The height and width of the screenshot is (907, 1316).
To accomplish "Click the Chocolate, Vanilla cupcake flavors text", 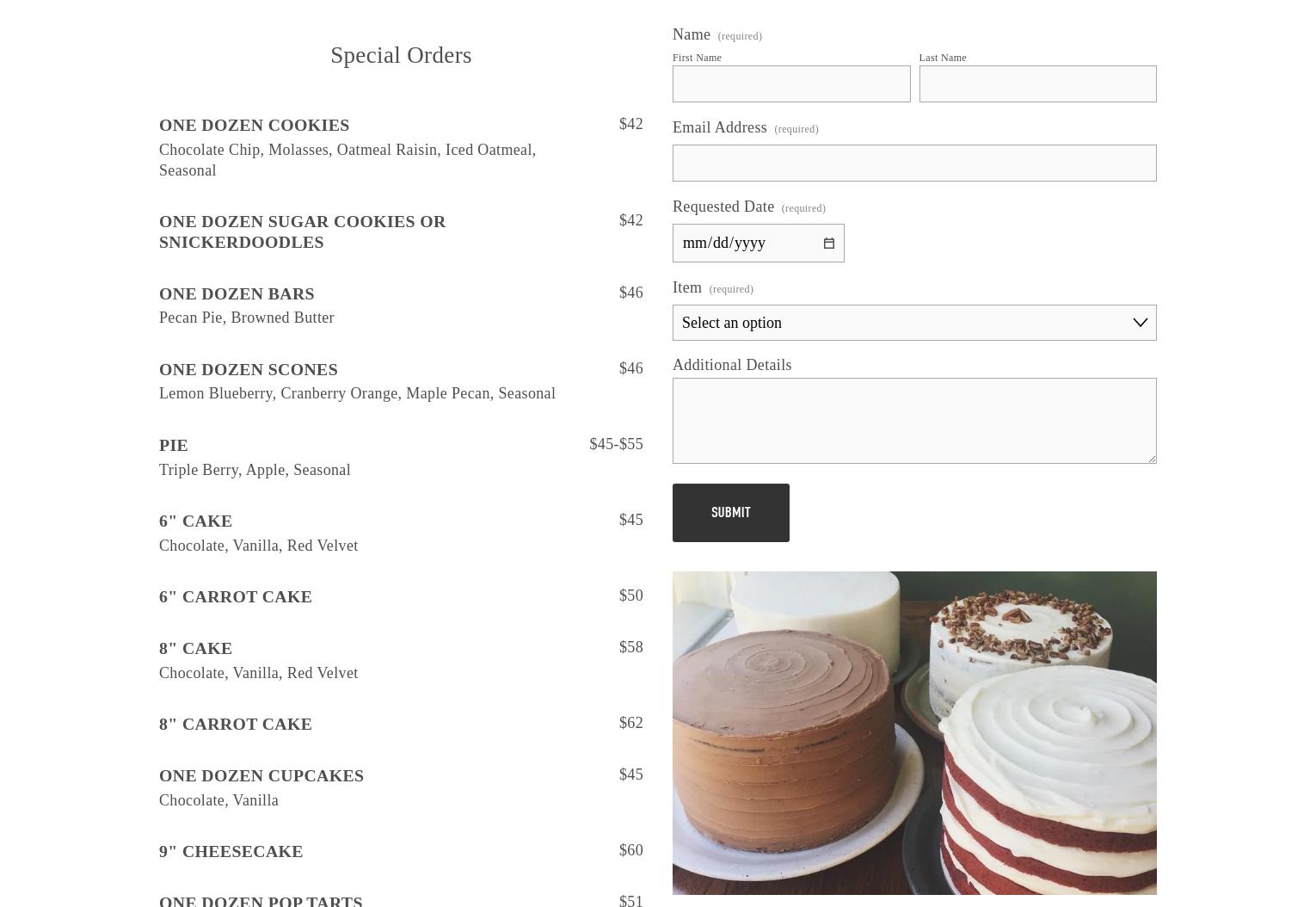I will (218, 800).
